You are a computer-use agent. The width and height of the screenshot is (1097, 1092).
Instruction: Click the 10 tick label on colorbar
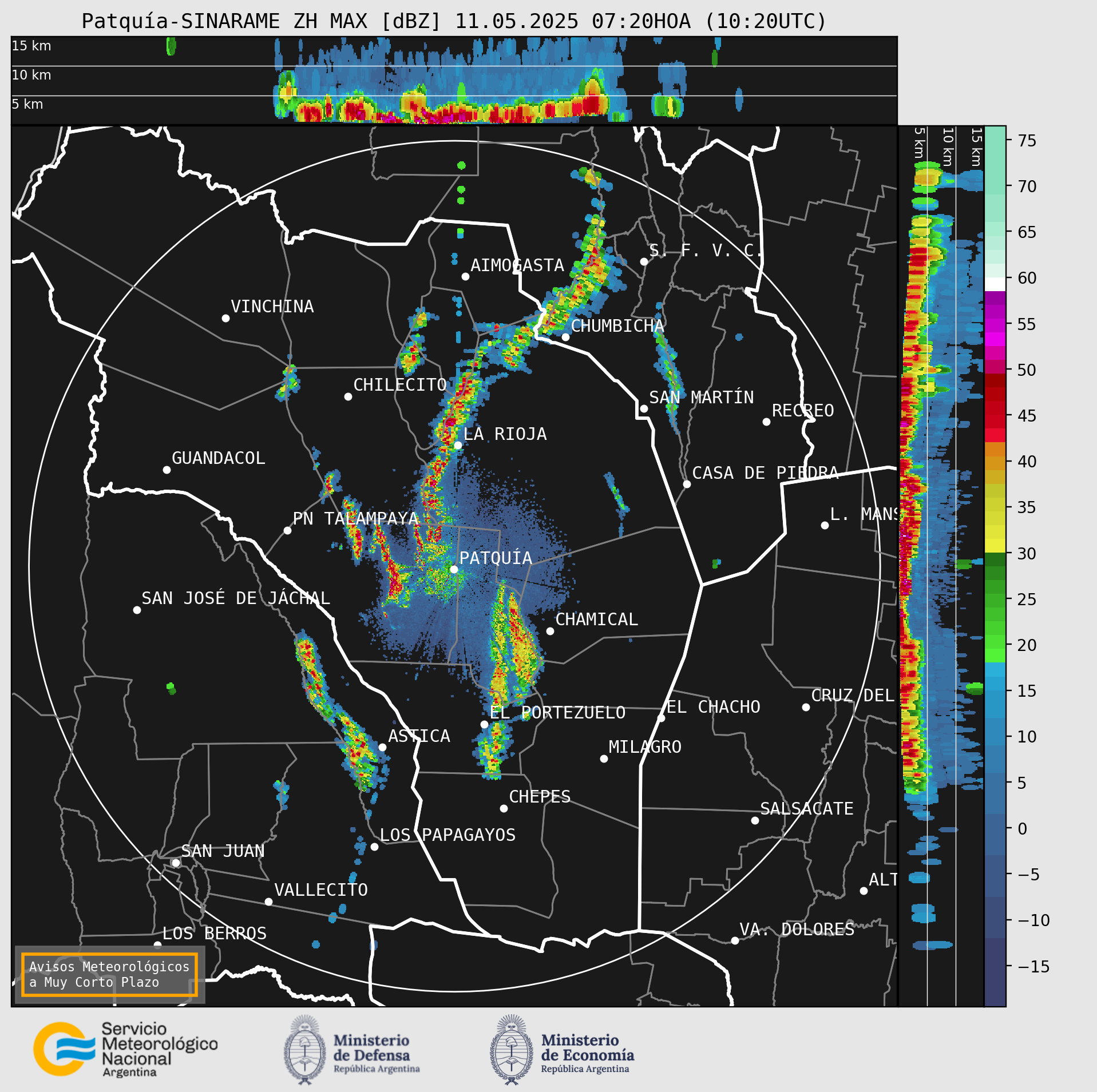[x=1027, y=737]
